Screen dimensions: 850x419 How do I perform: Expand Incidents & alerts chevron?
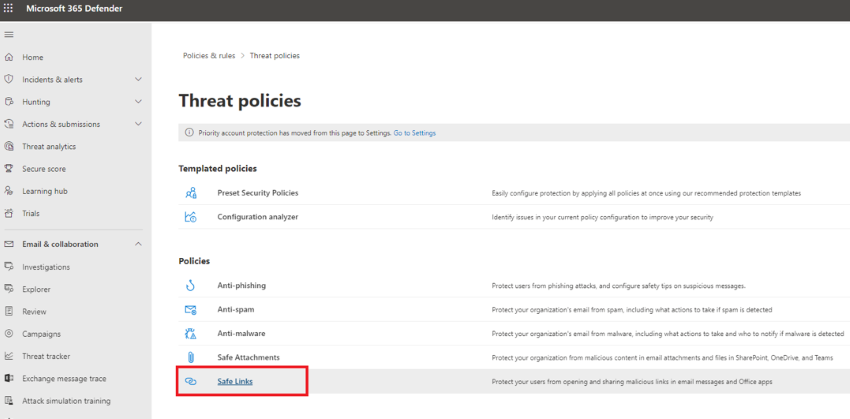[x=138, y=79]
